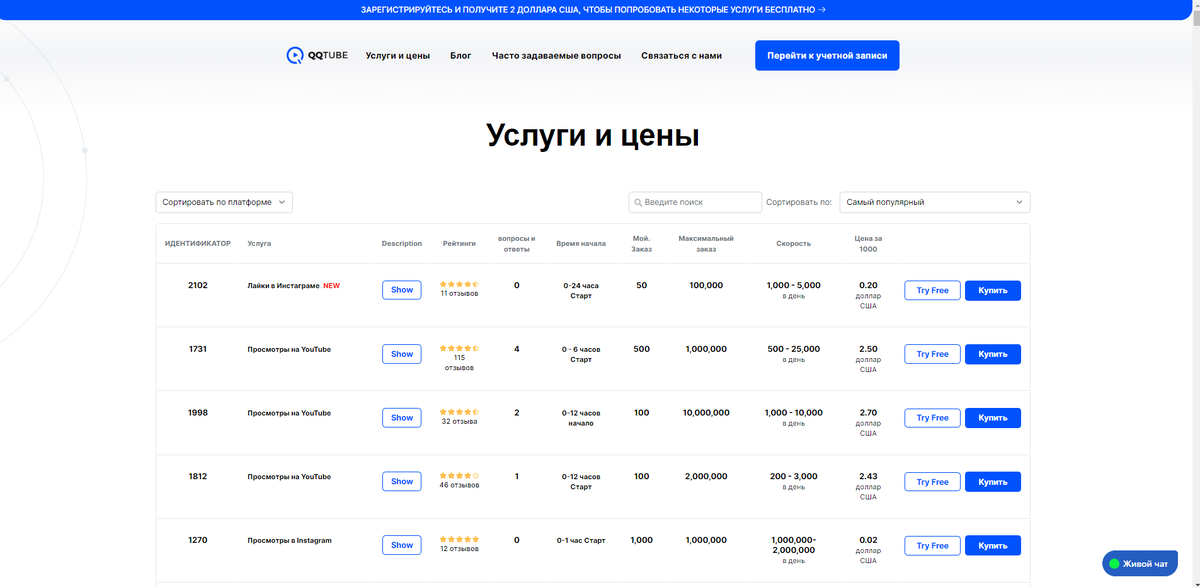Click 'Цена за 1000' column header
This screenshot has height=587, width=1200.
(x=868, y=243)
